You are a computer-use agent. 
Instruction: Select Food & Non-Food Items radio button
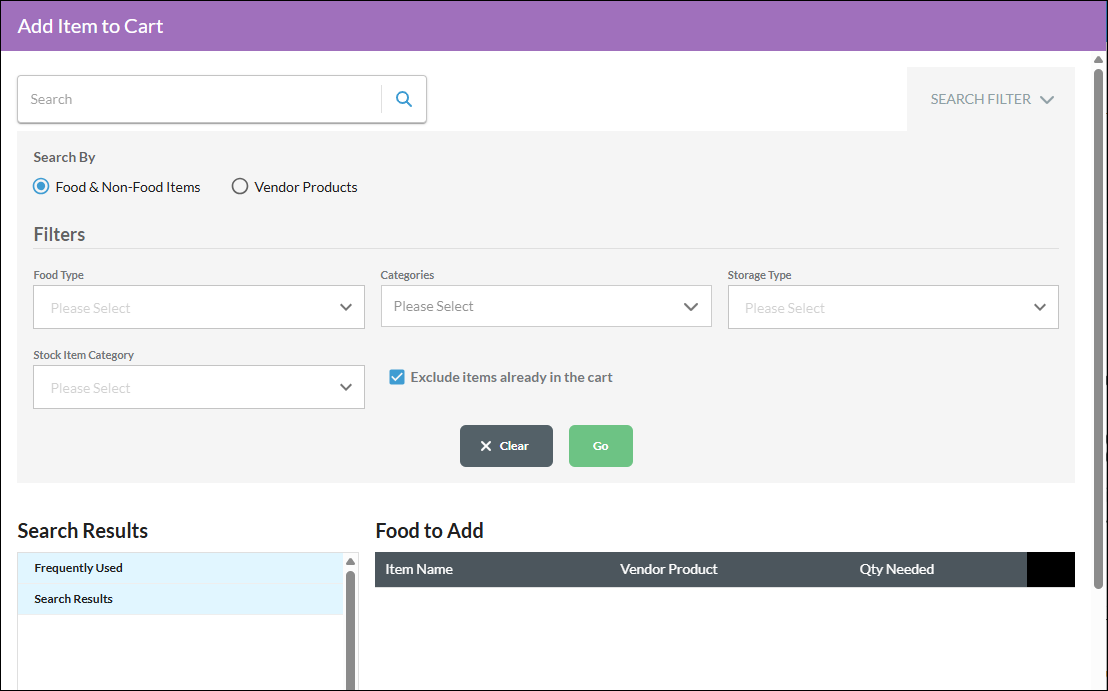pyautogui.click(x=41, y=187)
